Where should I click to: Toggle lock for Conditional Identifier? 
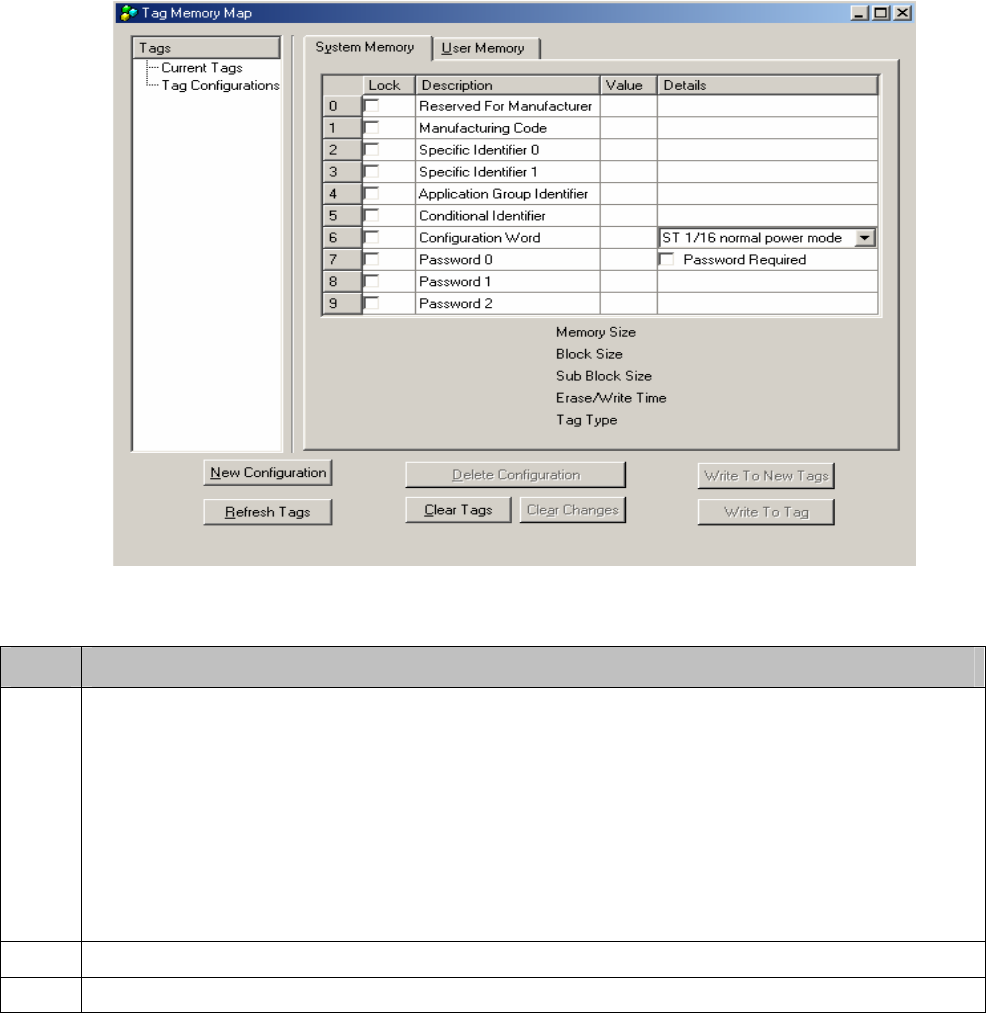tap(372, 216)
